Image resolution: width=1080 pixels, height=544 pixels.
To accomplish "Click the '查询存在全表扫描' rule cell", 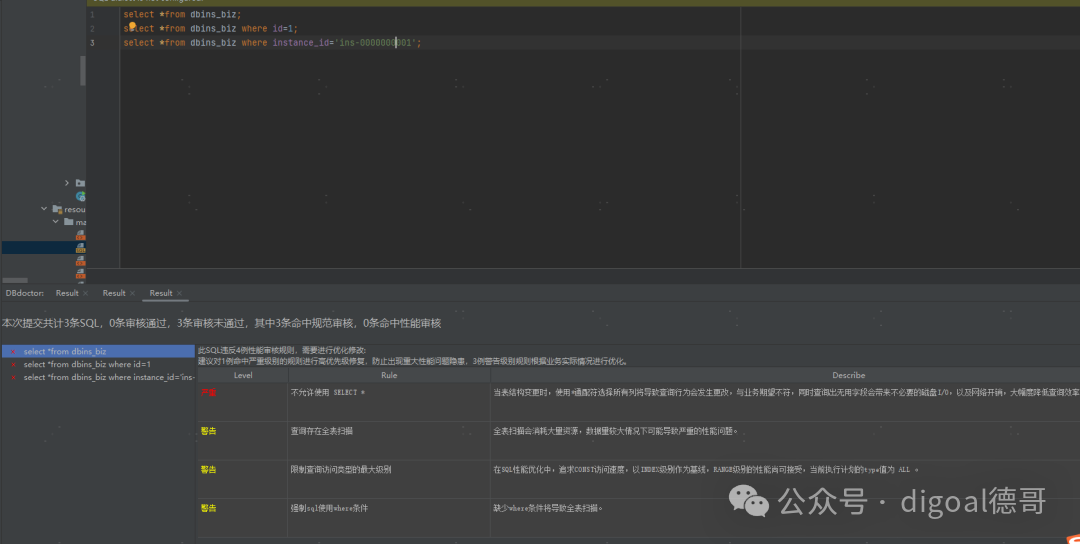I will [x=389, y=441].
